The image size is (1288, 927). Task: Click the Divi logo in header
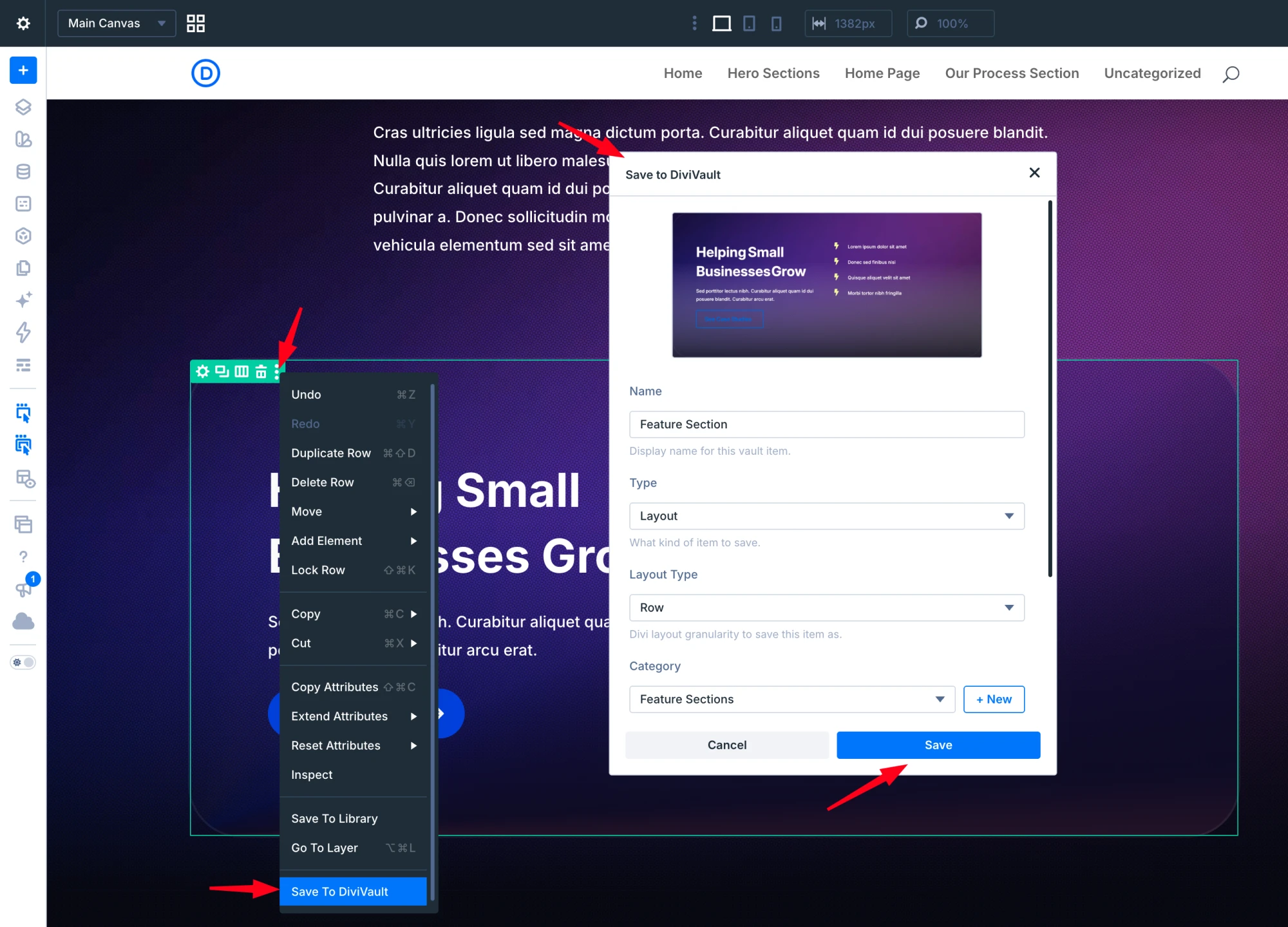(x=205, y=73)
